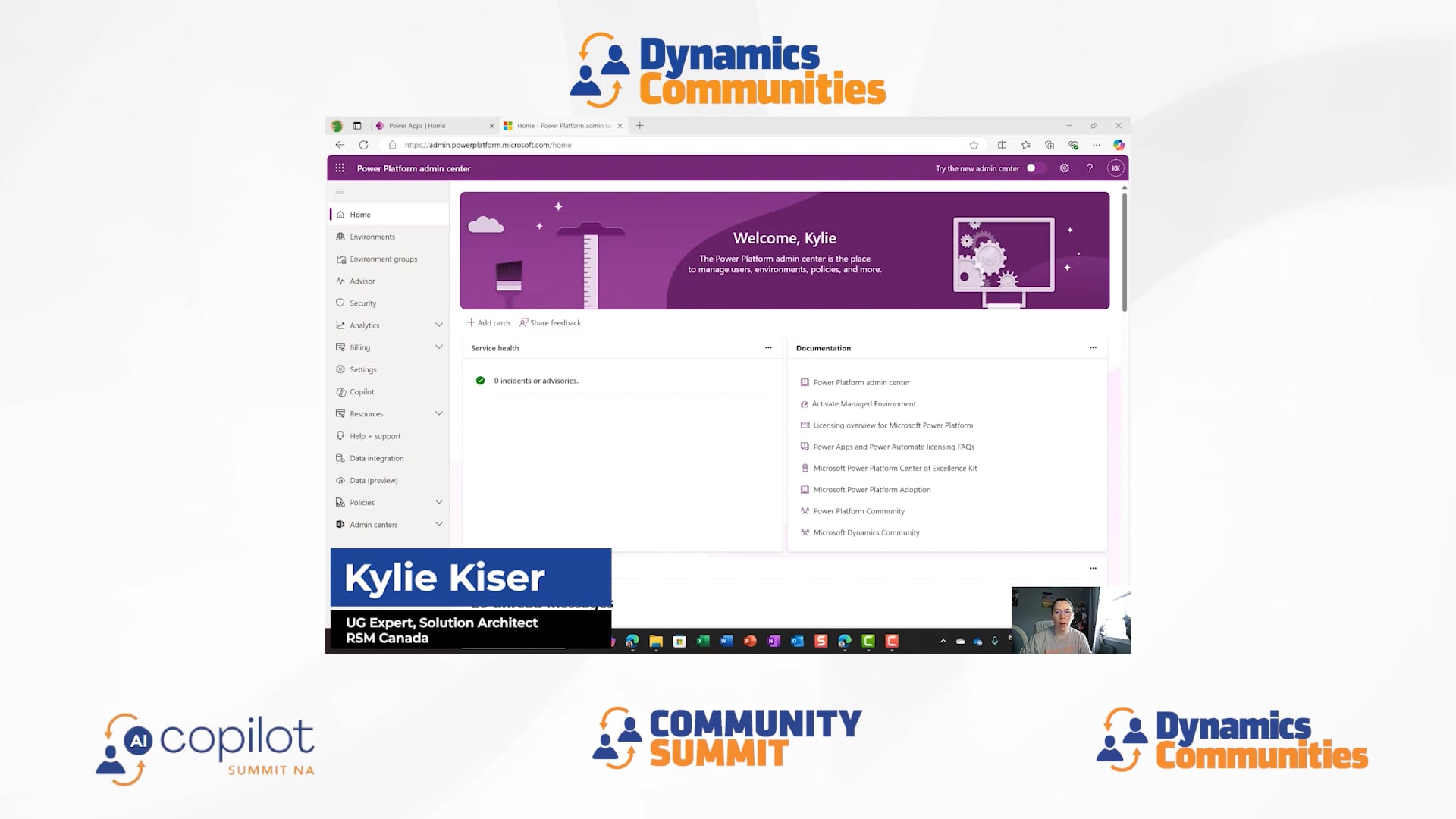Go back with the browser back arrow
The height and width of the screenshot is (819, 1456).
click(x=340, y=145)
